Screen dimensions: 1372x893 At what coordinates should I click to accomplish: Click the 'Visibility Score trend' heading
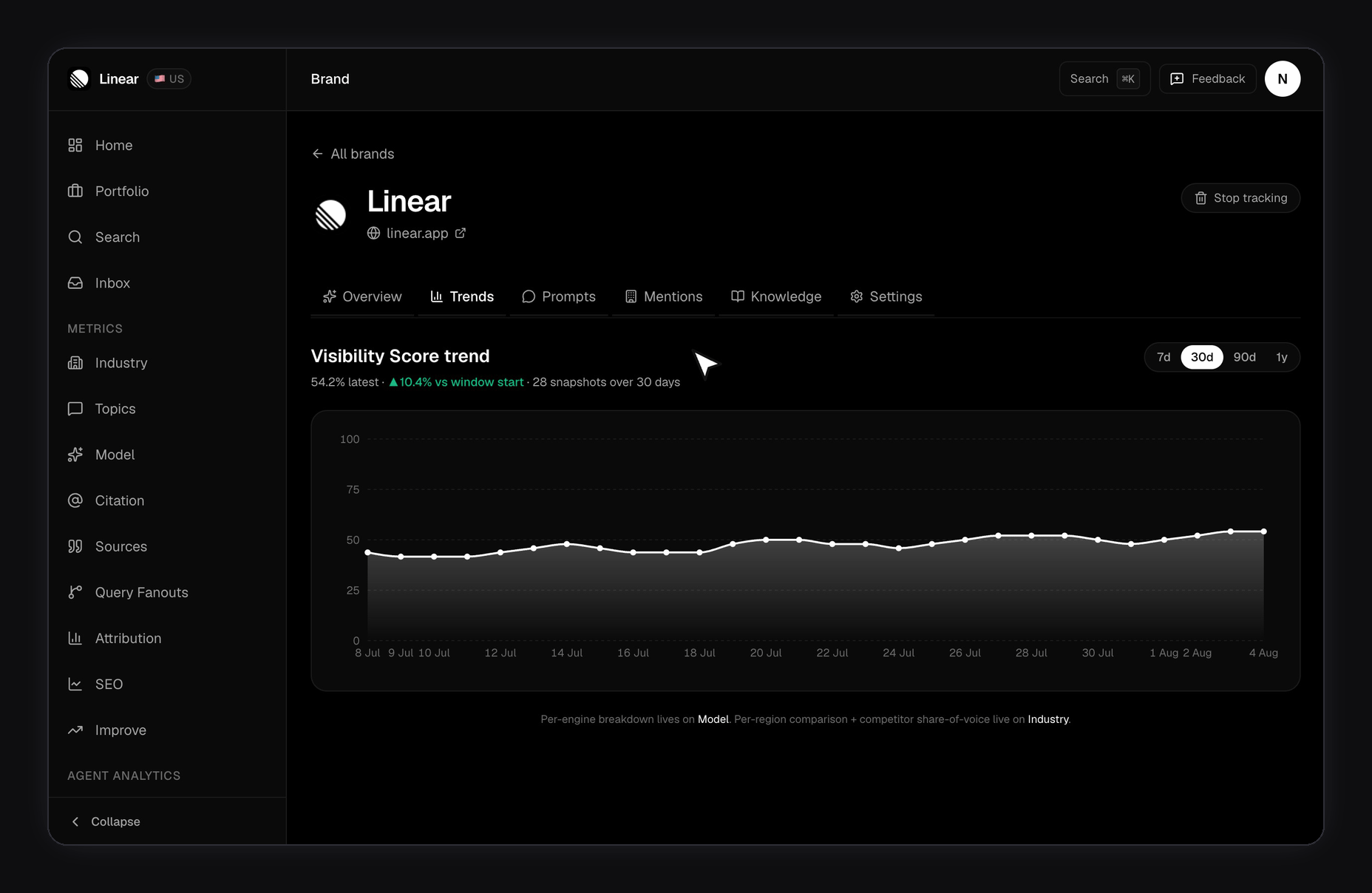pos(400,356)
